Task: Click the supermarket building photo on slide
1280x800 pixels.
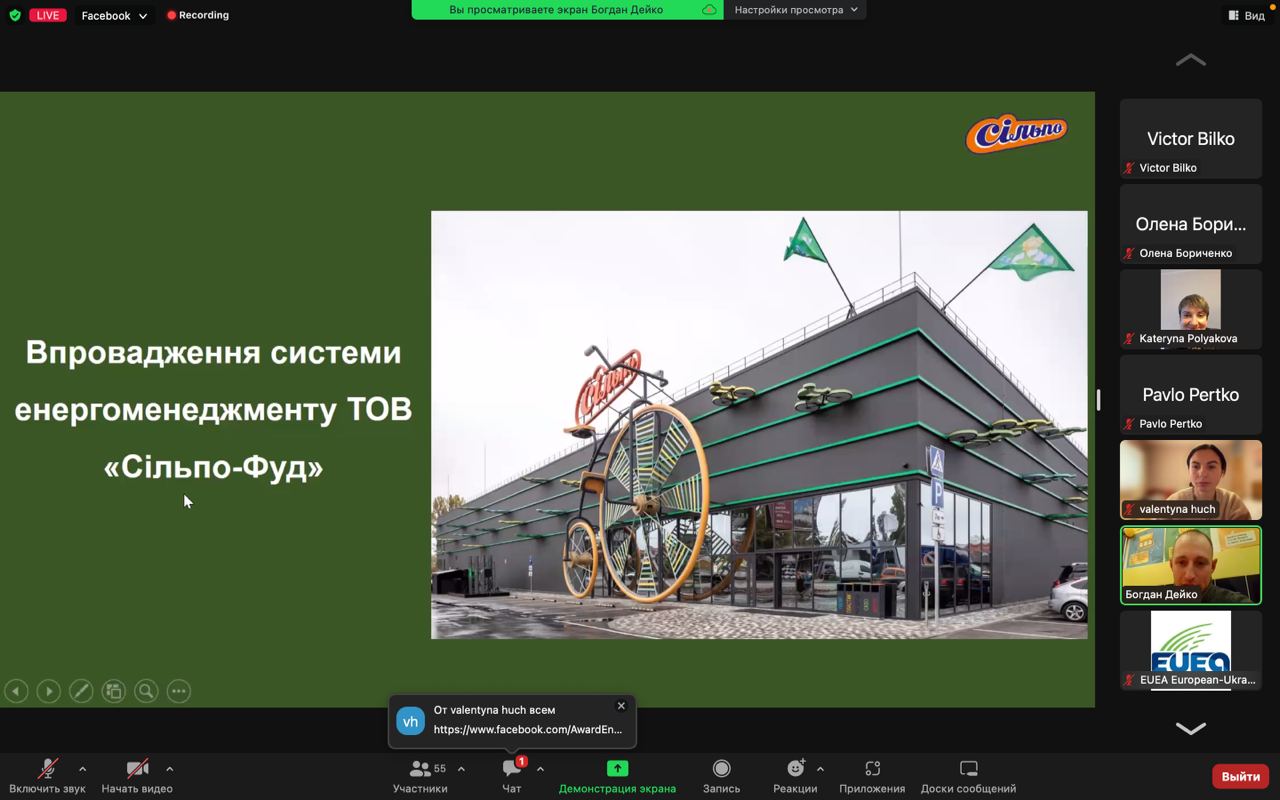Action: pyautogui.click(x=759, y=424)
